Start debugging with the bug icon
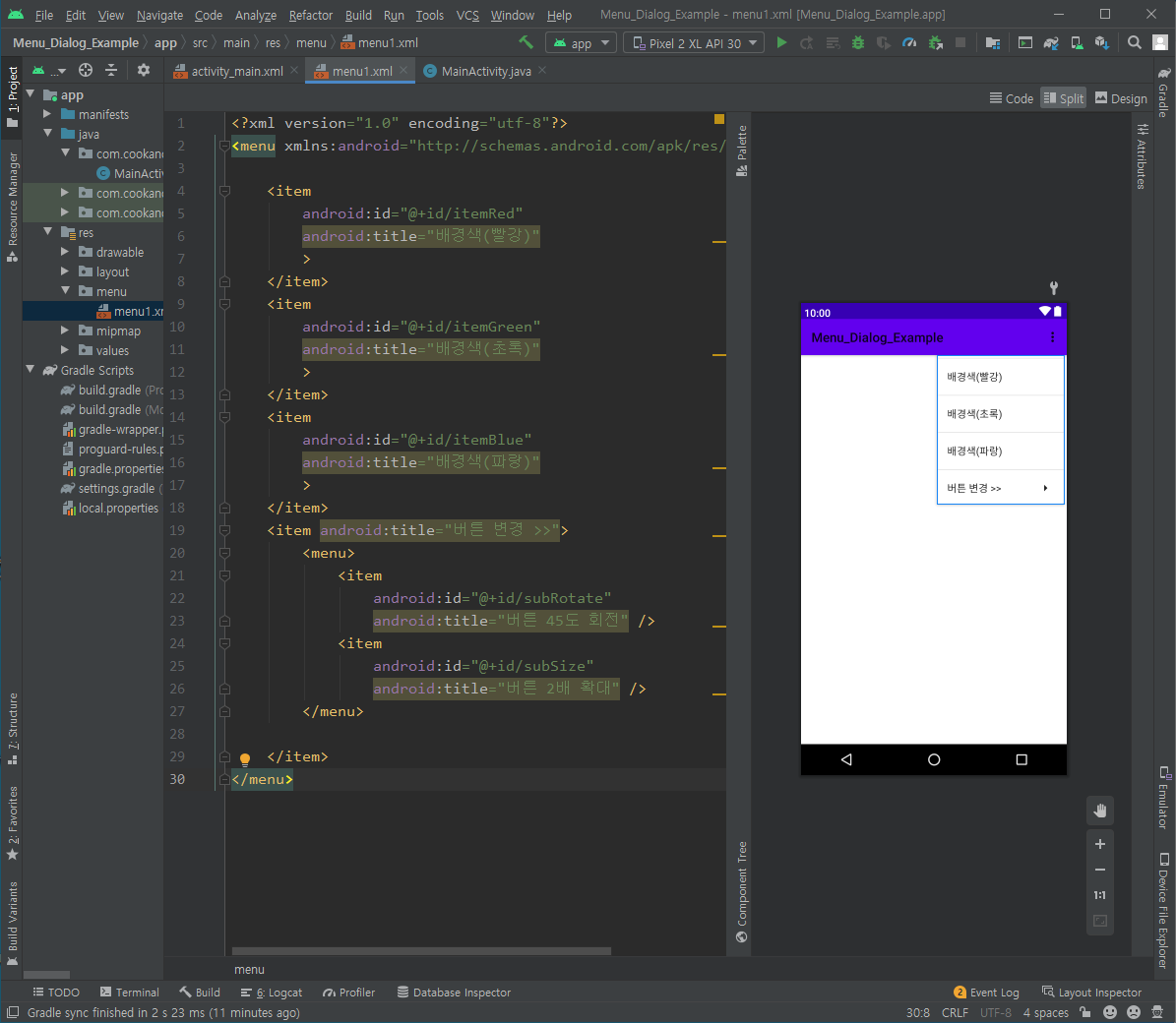 (858, 42)
